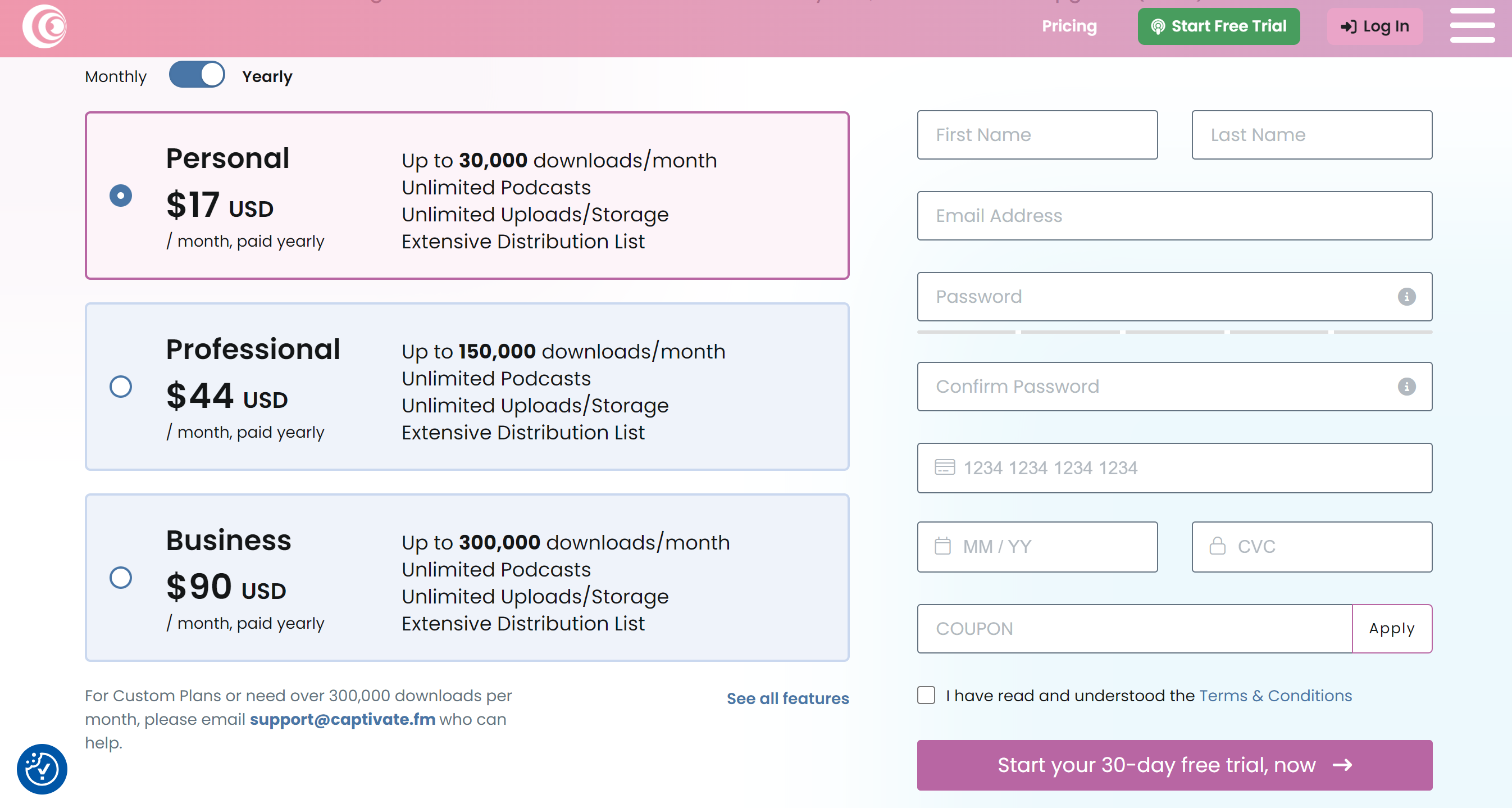Open the hamburger menu icon

pyautogui.click(x=1472, y=25)
